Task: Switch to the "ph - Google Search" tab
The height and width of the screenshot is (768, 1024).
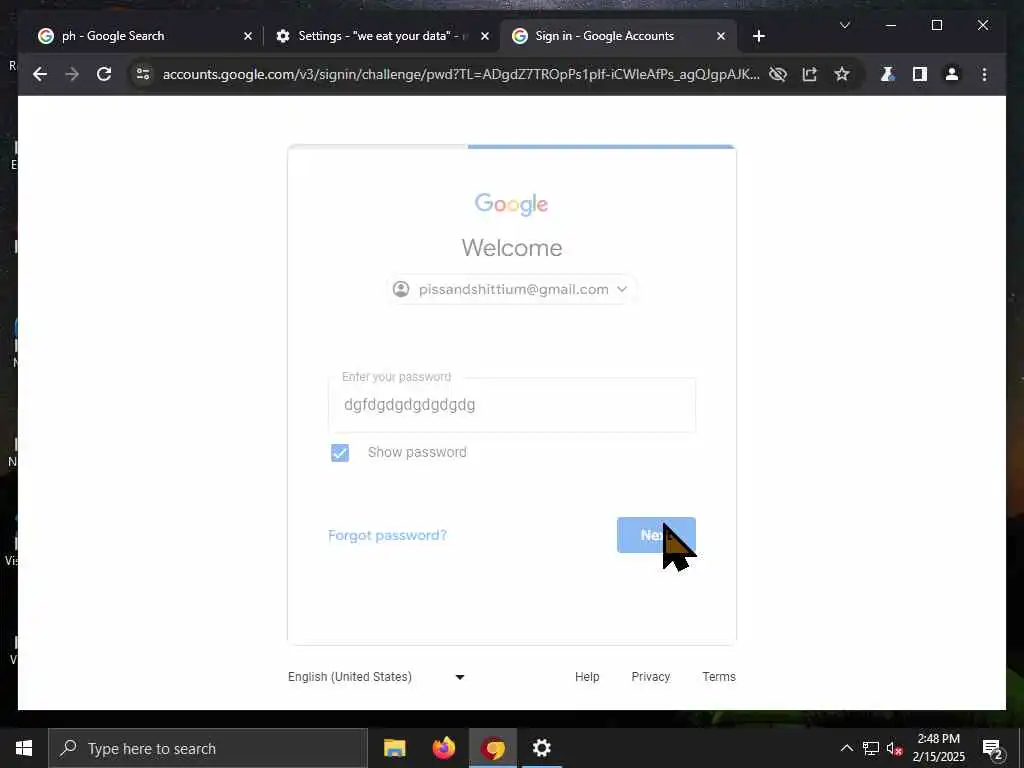Action: (142, 36)
